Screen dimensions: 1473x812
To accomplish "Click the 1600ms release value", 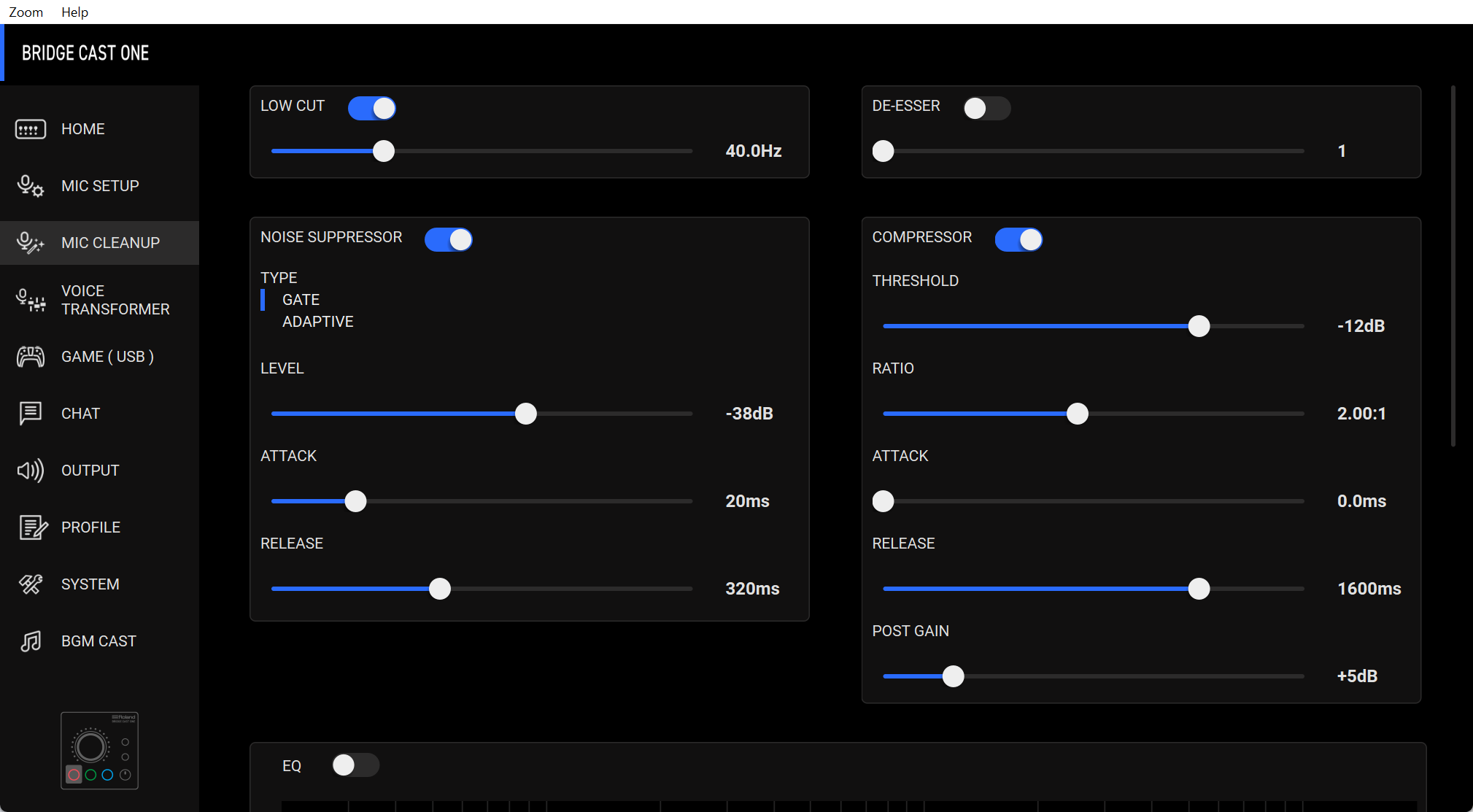I will [1369, 589].
